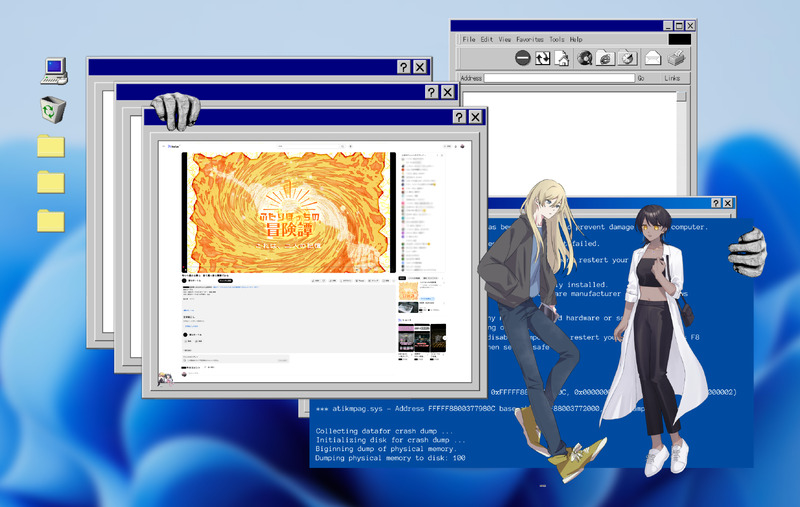This screenshot has height=507, width=800.
Task: Open the Favorites menu in browser window
Action: [x=530, y=39]
